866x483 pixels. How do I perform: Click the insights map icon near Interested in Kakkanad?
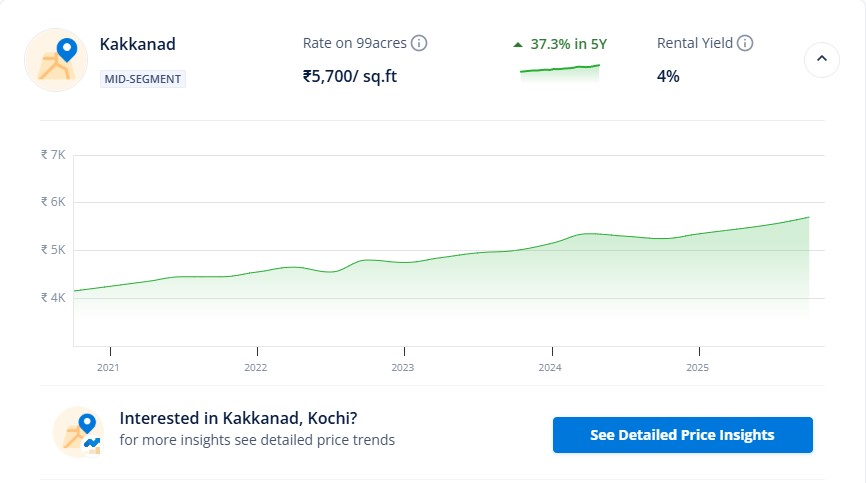[80, 432]
